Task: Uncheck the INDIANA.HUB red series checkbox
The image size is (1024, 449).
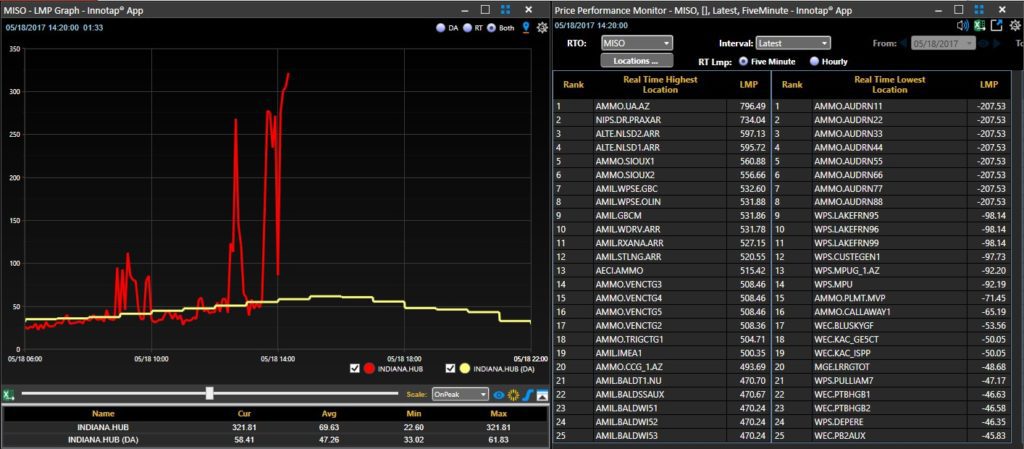Action: point(355,369)
